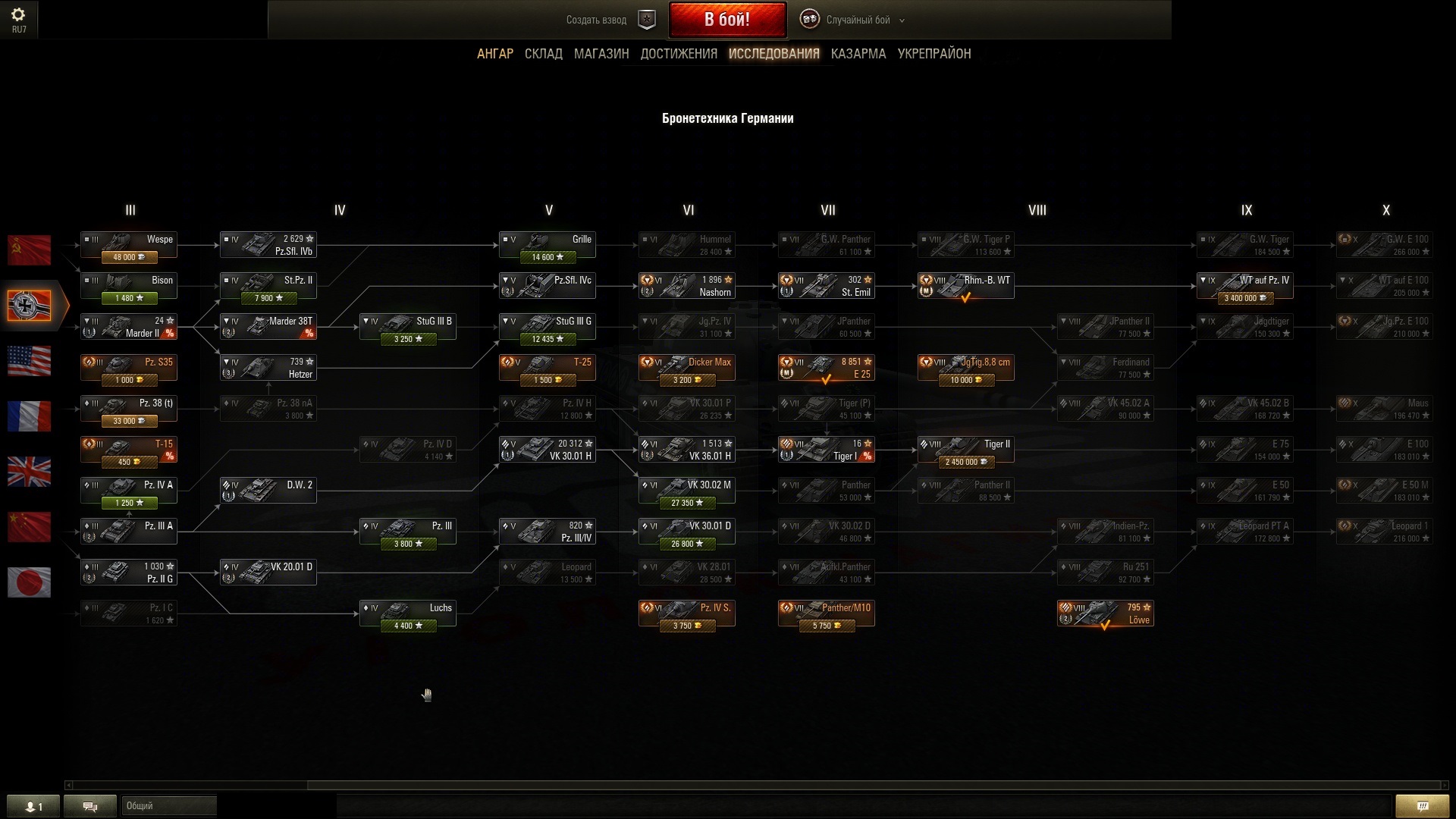Click the platoon shield icon

click(646, 20)
